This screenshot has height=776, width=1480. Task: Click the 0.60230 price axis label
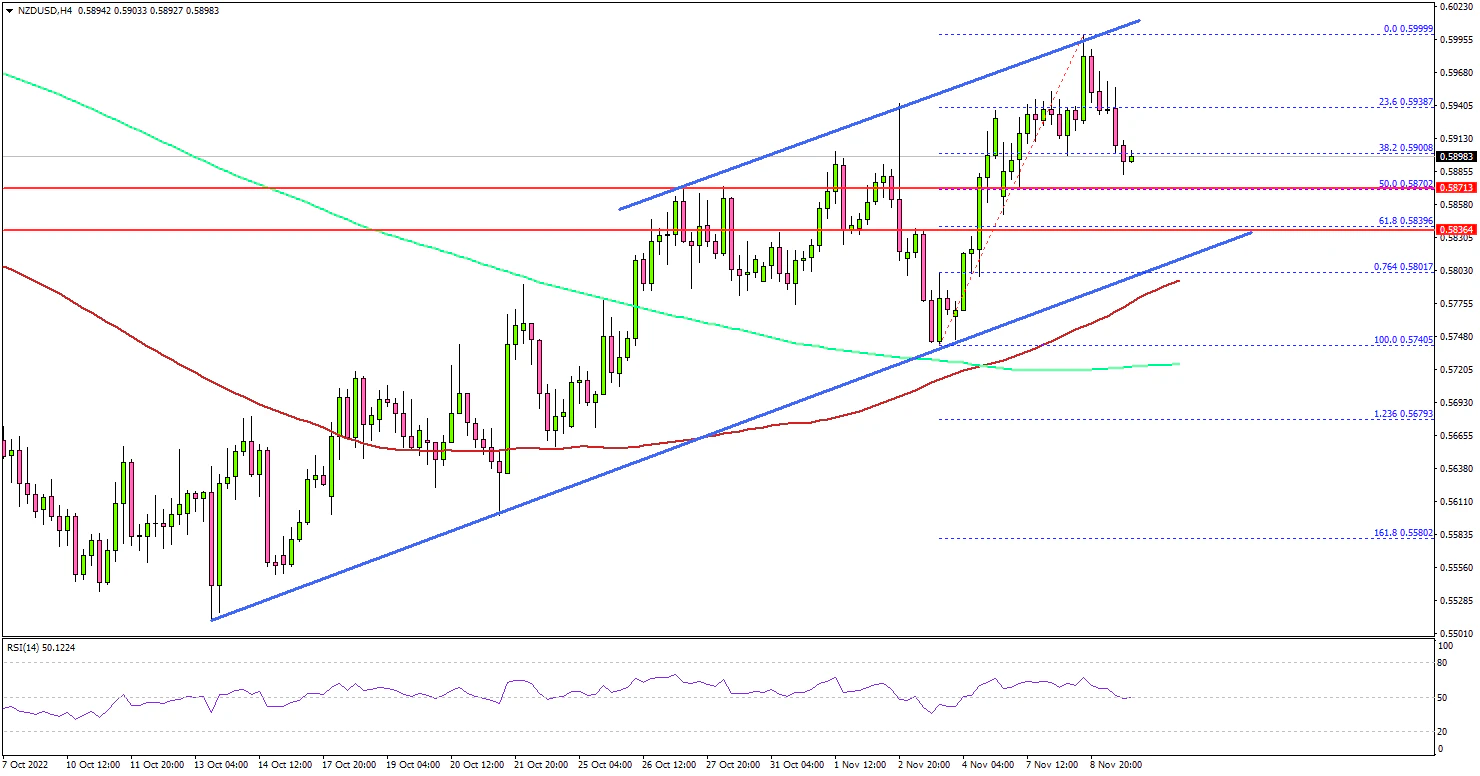(1455, 6)
